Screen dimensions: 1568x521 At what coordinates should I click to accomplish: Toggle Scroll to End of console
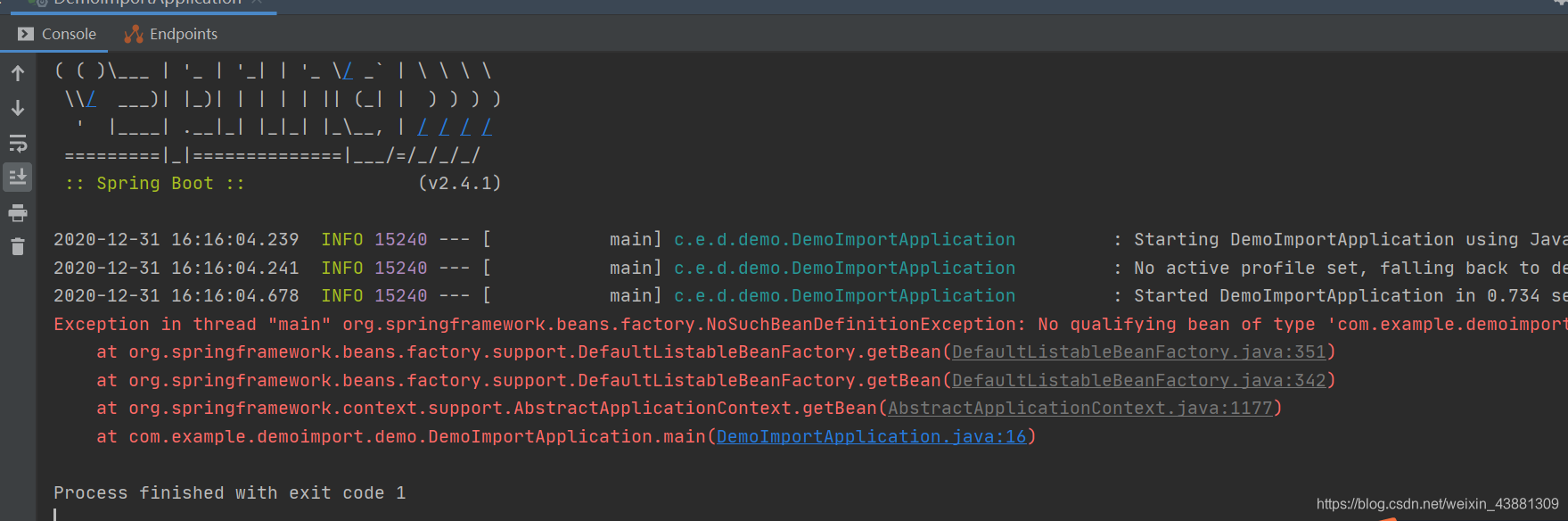click(x=18, y=177)
